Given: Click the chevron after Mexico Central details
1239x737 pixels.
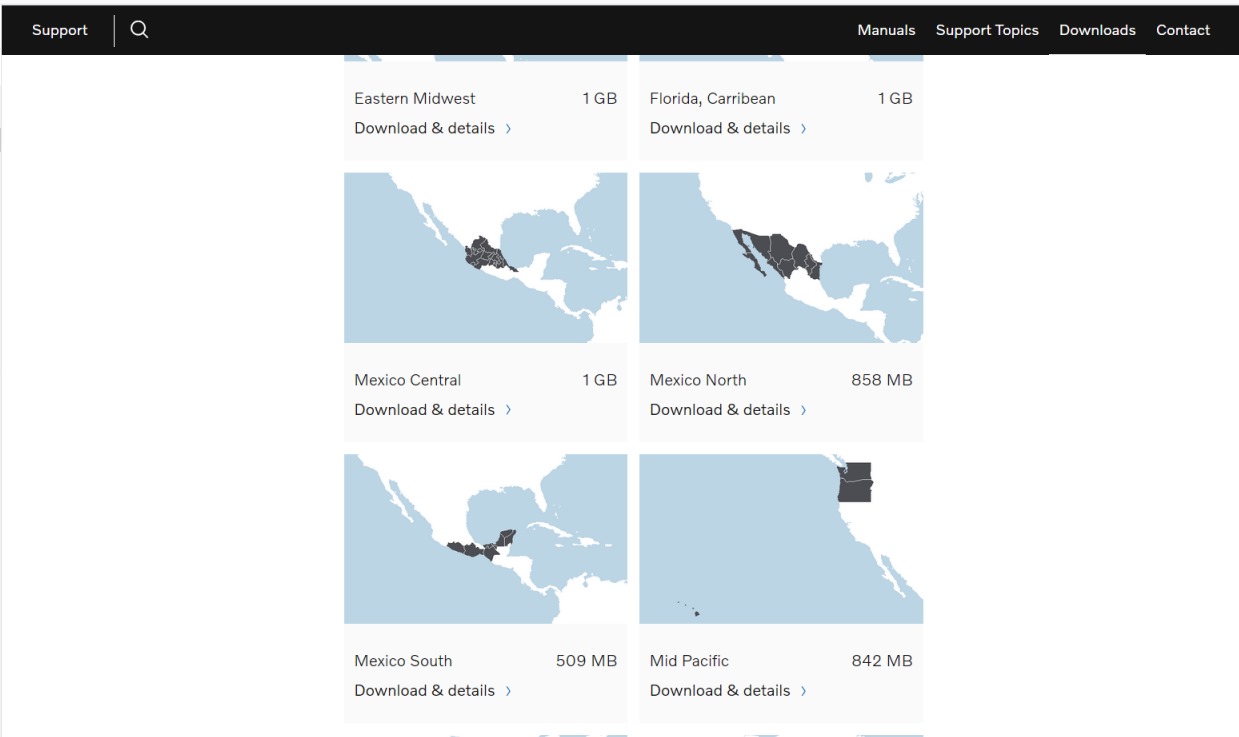Looking at the screenshot, I should pos(508,410).
